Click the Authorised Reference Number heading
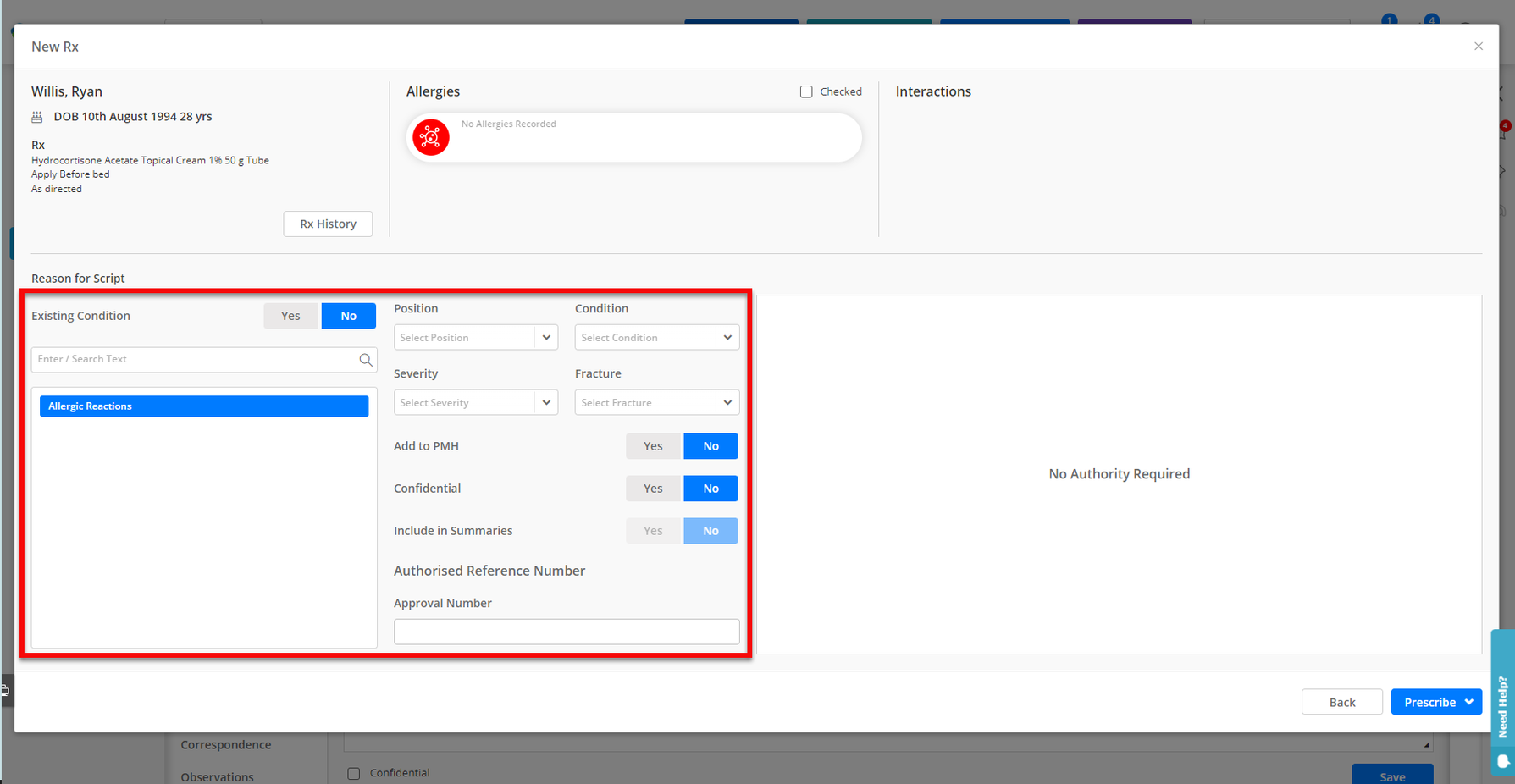Image resolution: width=1515 pixels, height=784 pixels. [489, 571]
